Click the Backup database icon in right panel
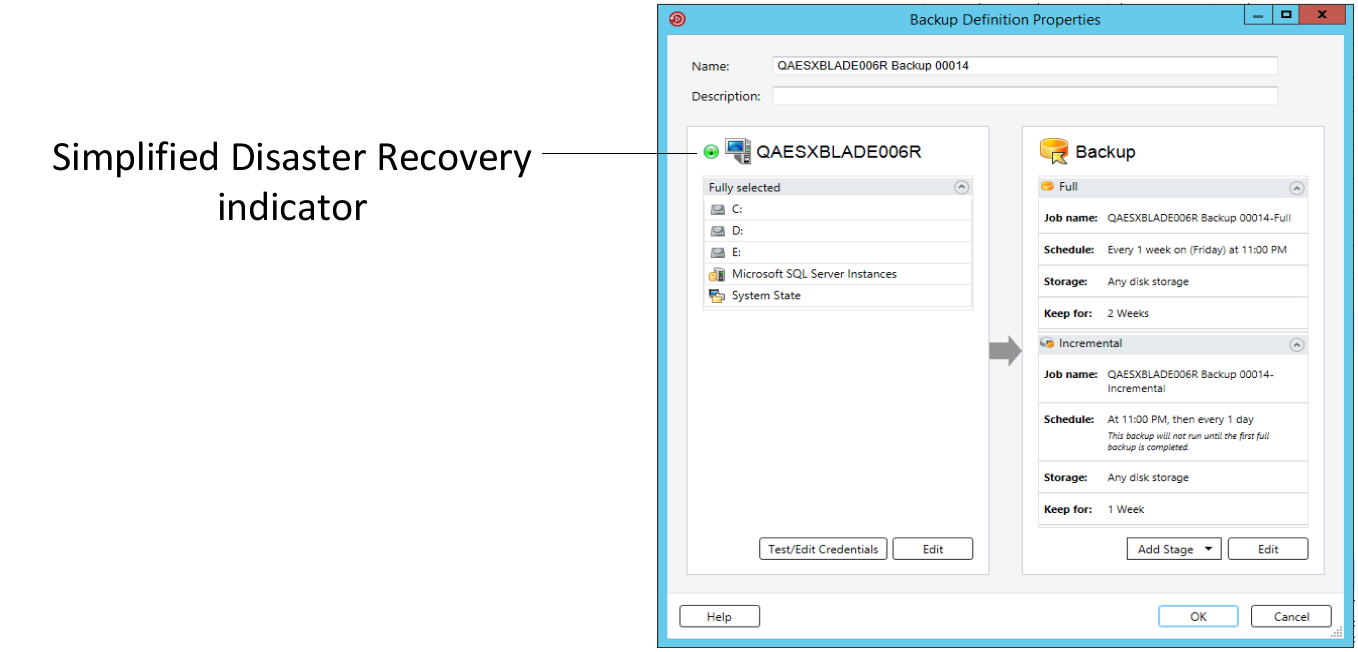The height and width of the screenshot is (652, 1358). [1054, 152]
